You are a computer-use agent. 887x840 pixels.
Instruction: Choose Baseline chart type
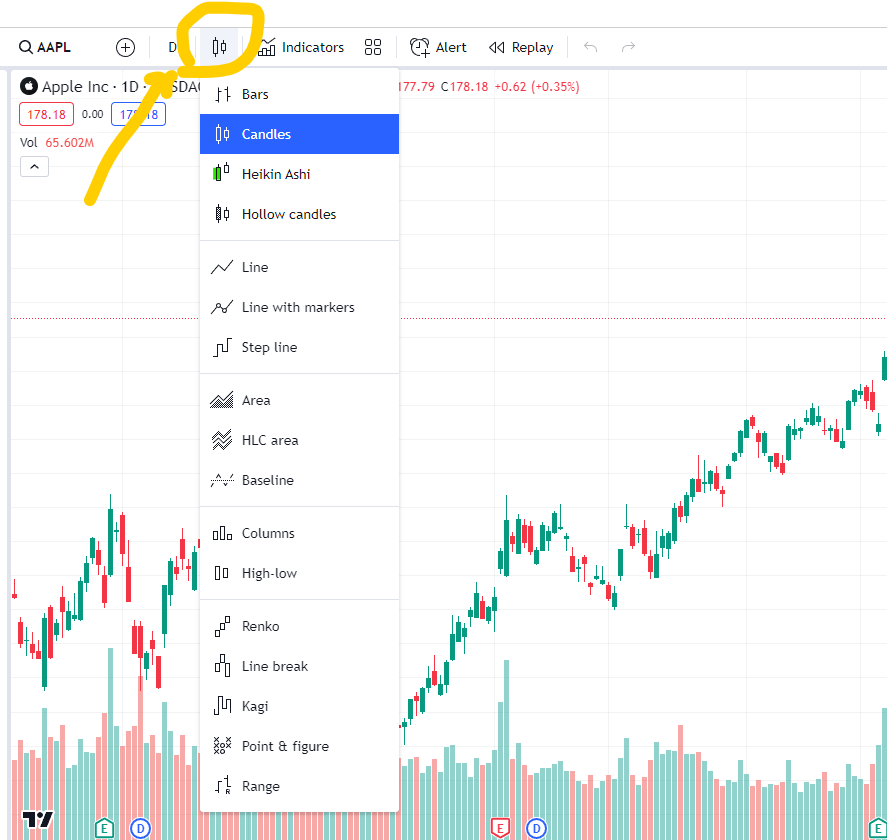(x=299, y=480)
